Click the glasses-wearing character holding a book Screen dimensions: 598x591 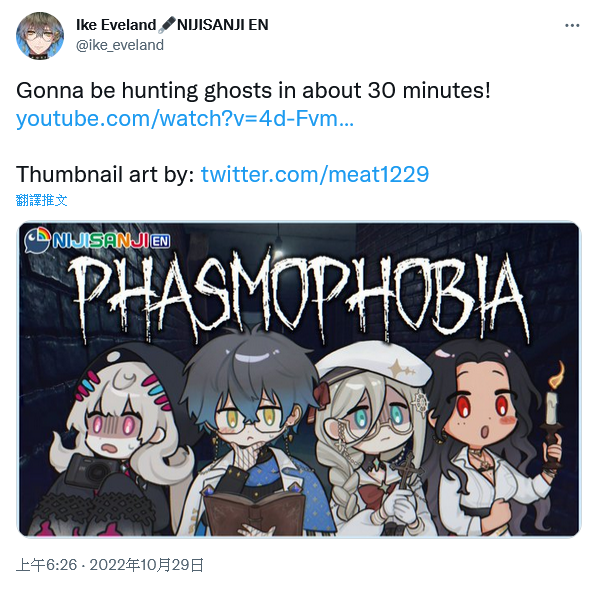pos(256,433)
